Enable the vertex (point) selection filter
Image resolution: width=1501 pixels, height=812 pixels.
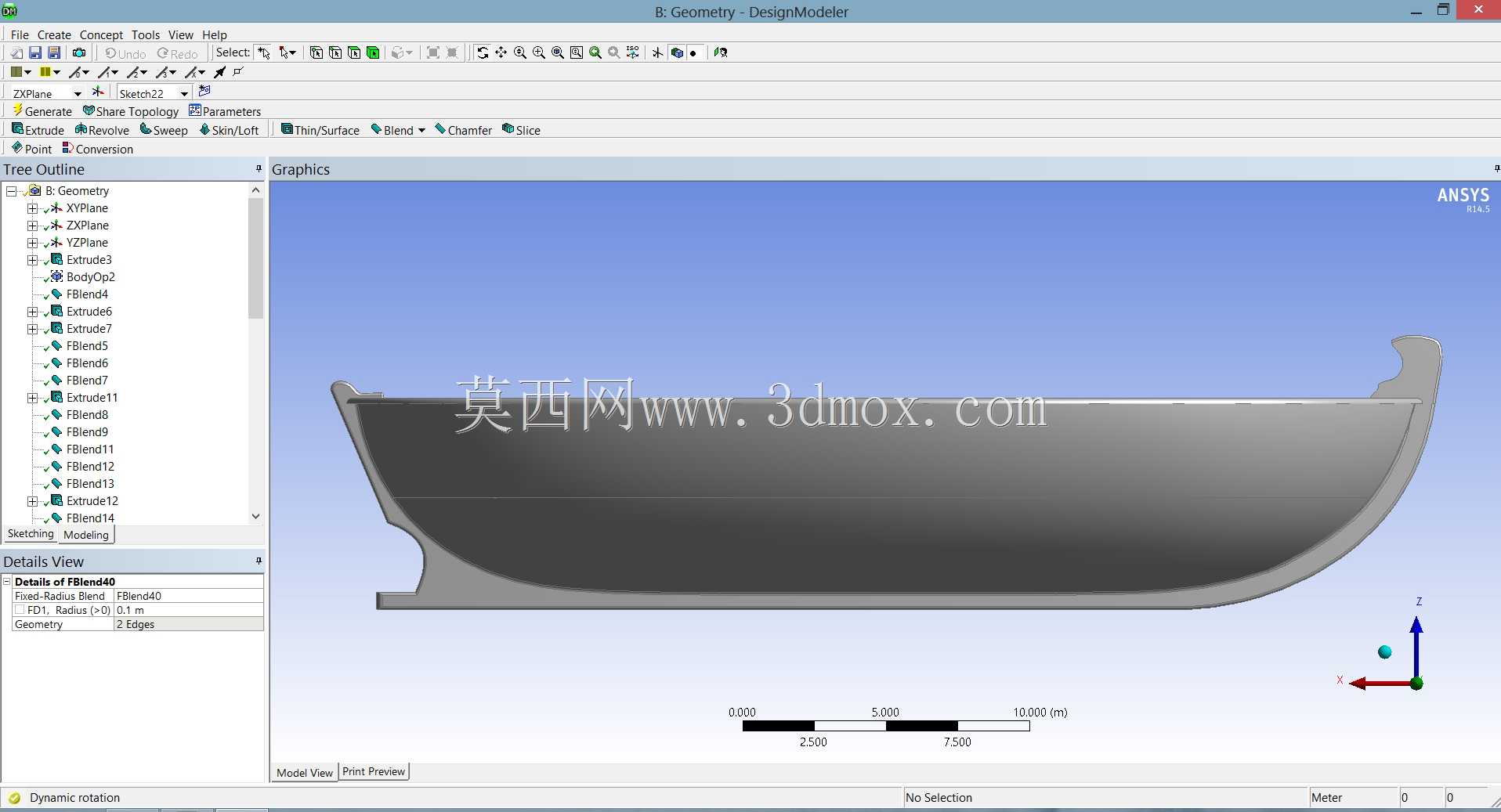[x=316, y=52]
